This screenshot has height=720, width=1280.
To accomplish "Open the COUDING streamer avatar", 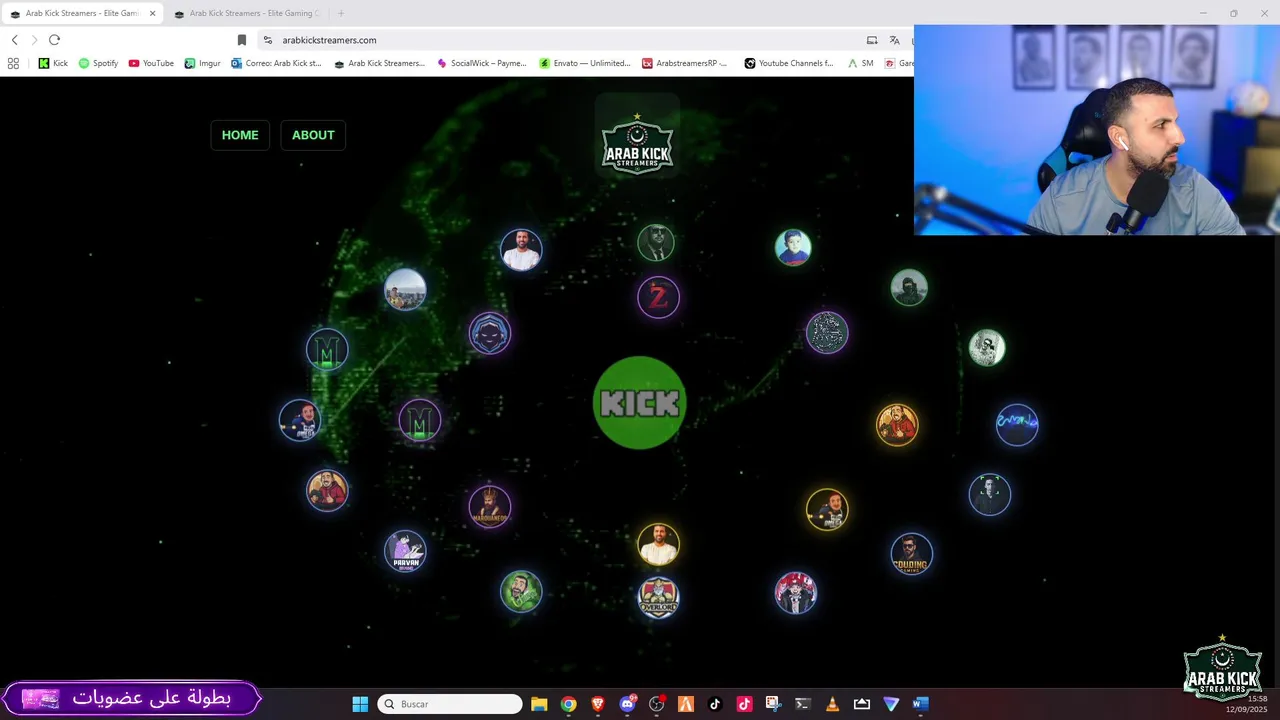I will coord(911,554).
